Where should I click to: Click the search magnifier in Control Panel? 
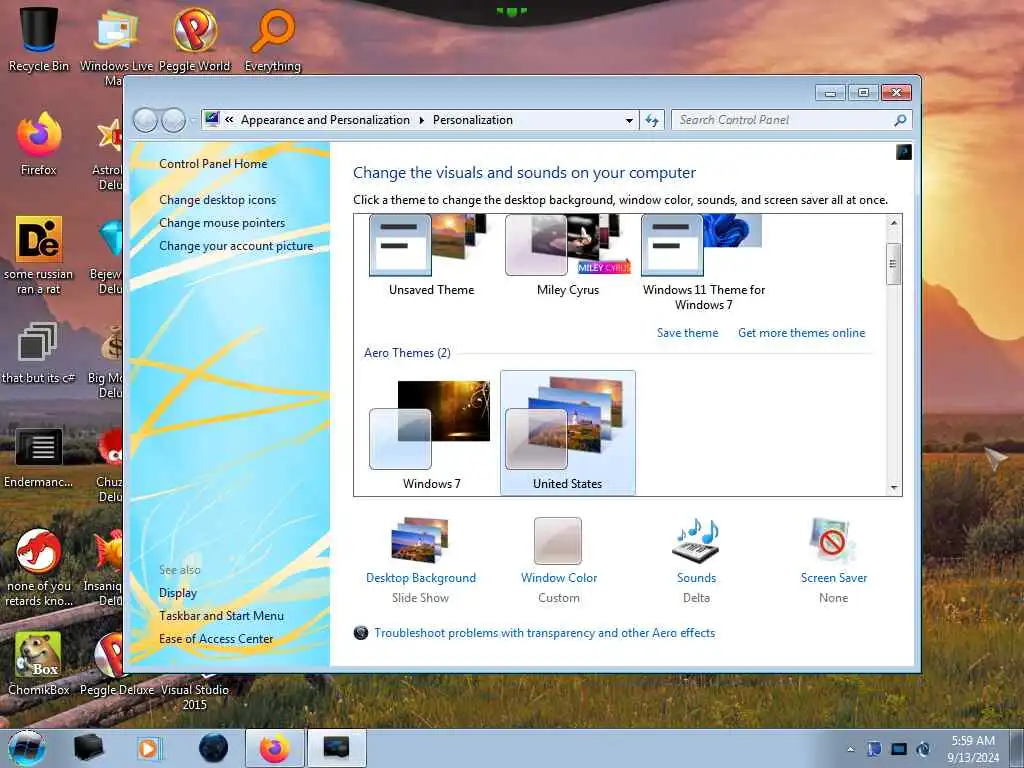point(900,120)
